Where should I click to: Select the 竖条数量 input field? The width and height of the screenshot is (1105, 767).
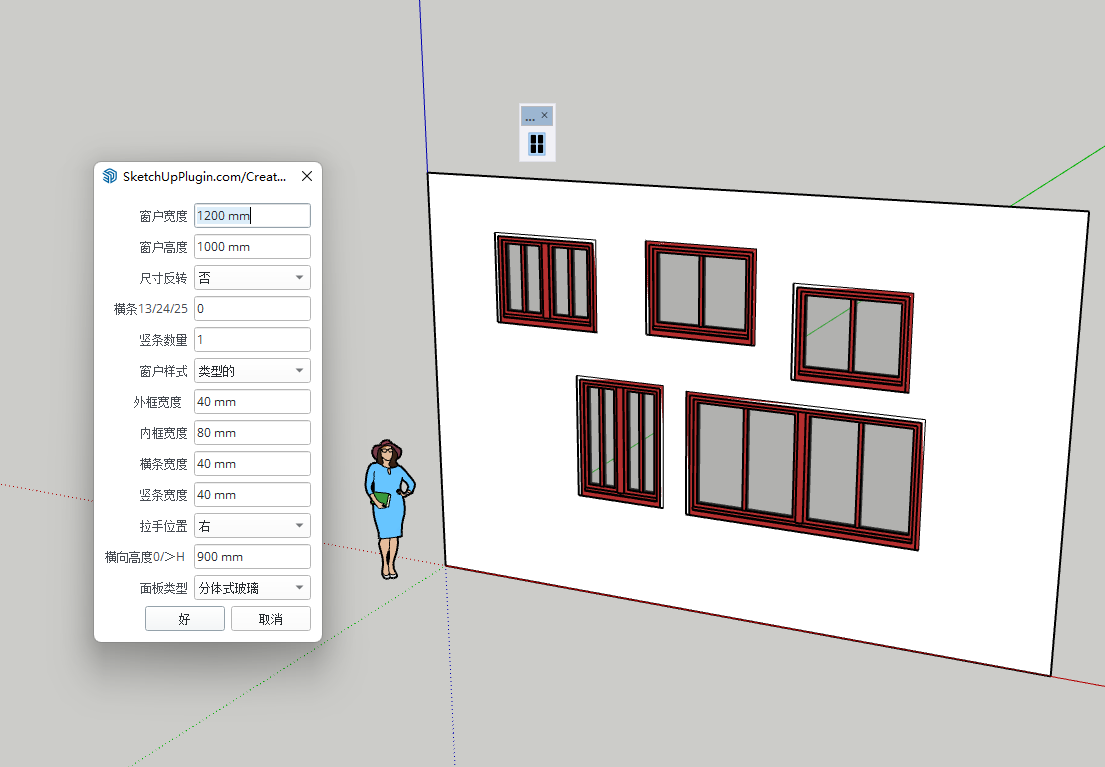tap(252, 340)
